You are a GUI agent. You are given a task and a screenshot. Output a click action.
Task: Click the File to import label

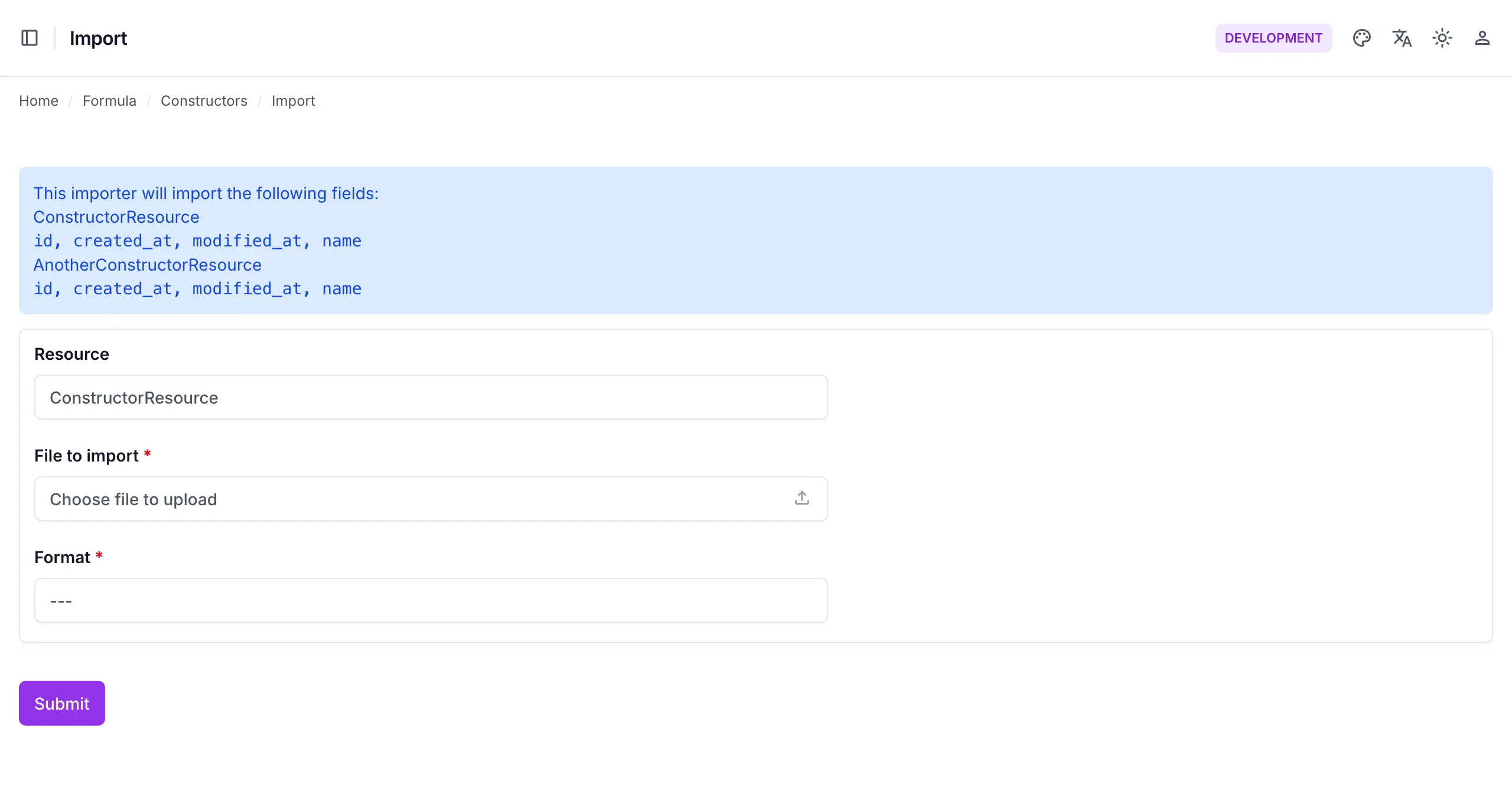point(86,456)
